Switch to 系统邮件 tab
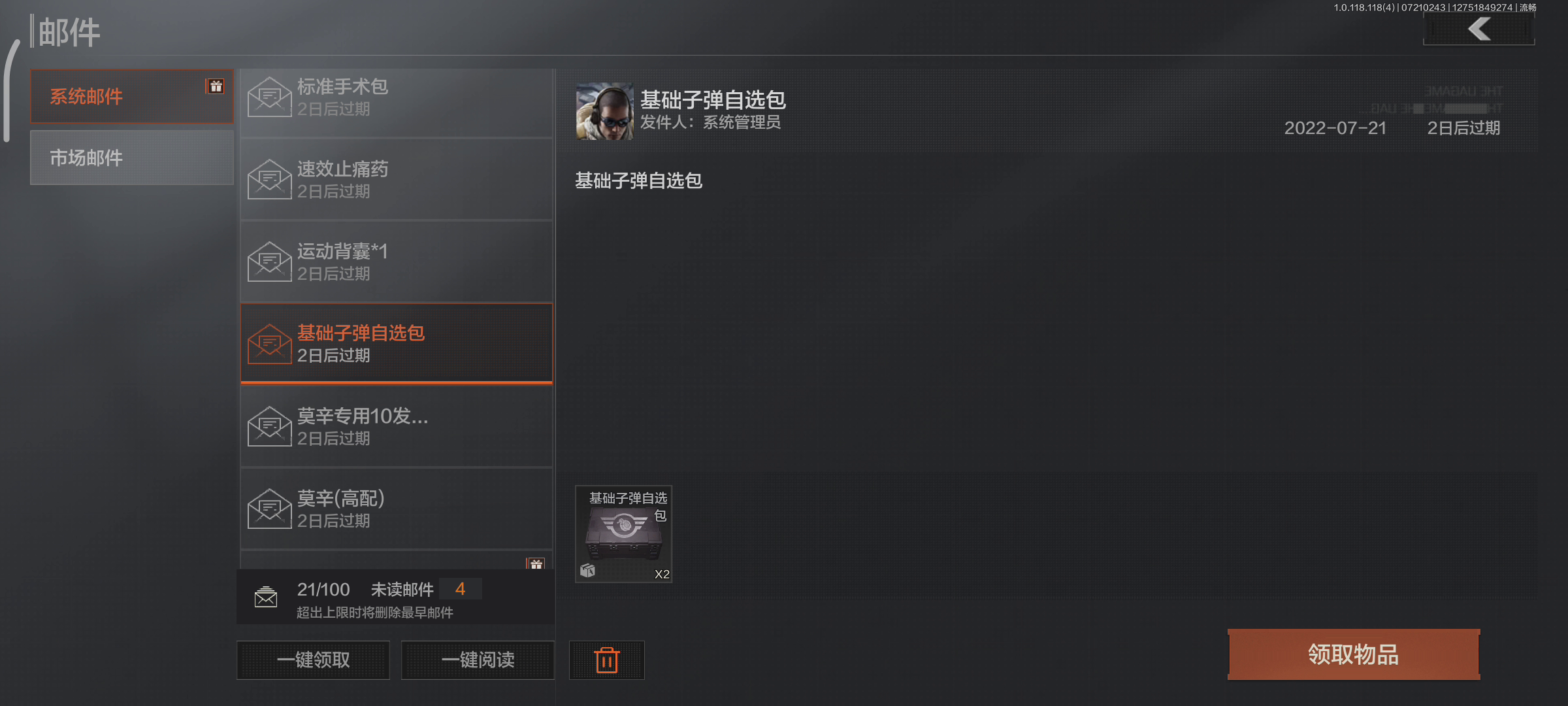 click(131, 97)
